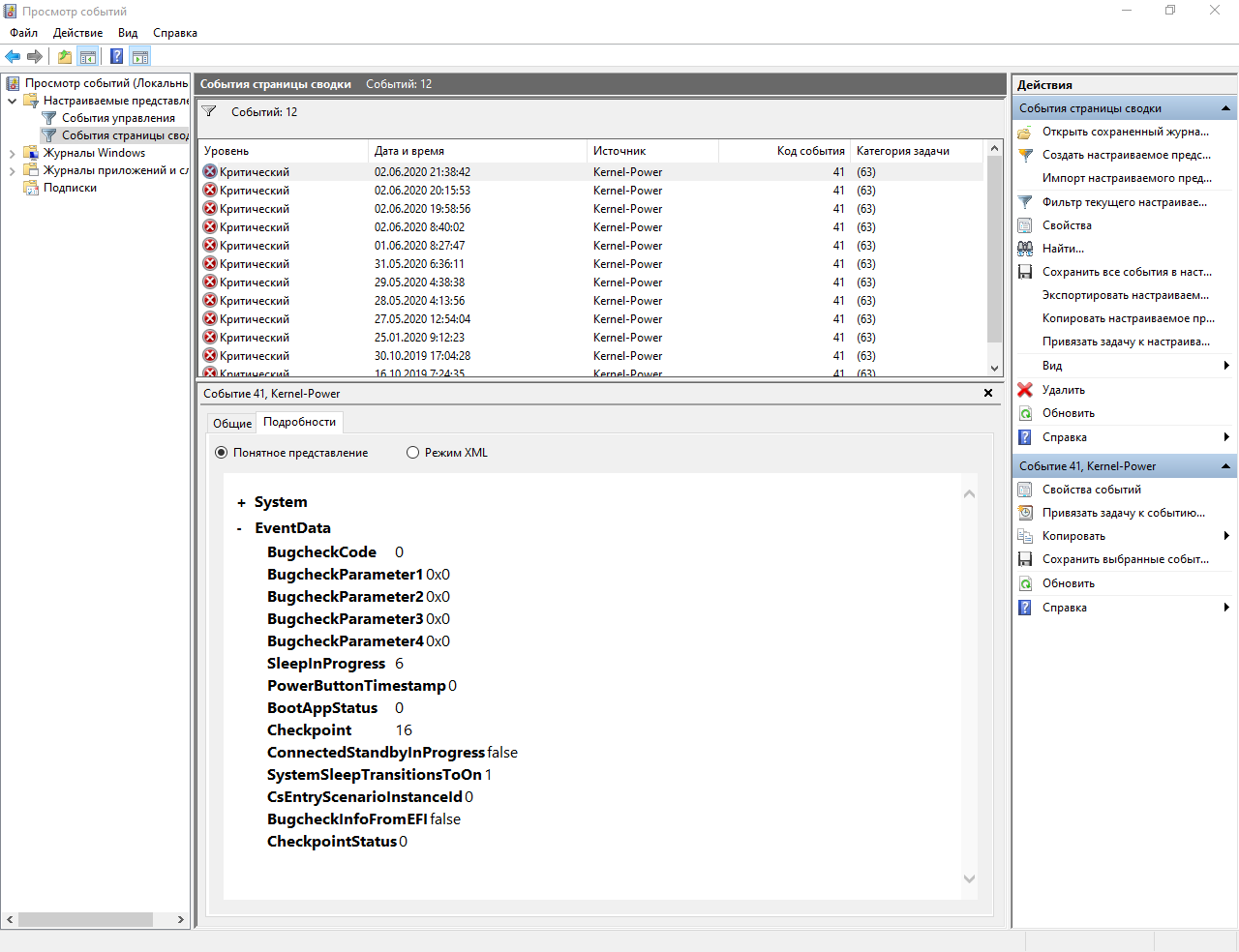
Task: Collapse the События страницы сводки actions section
Action: [x=1225, y=108]
